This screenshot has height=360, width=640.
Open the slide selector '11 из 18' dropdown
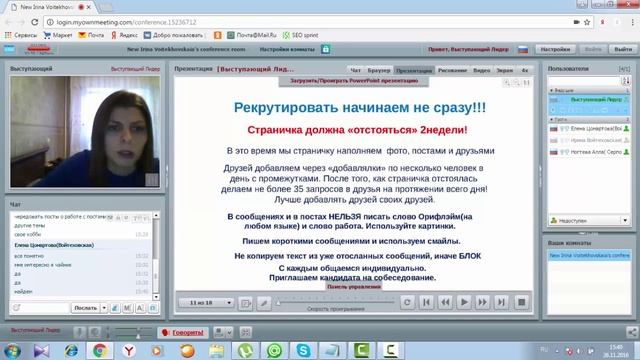coord(206,302)
